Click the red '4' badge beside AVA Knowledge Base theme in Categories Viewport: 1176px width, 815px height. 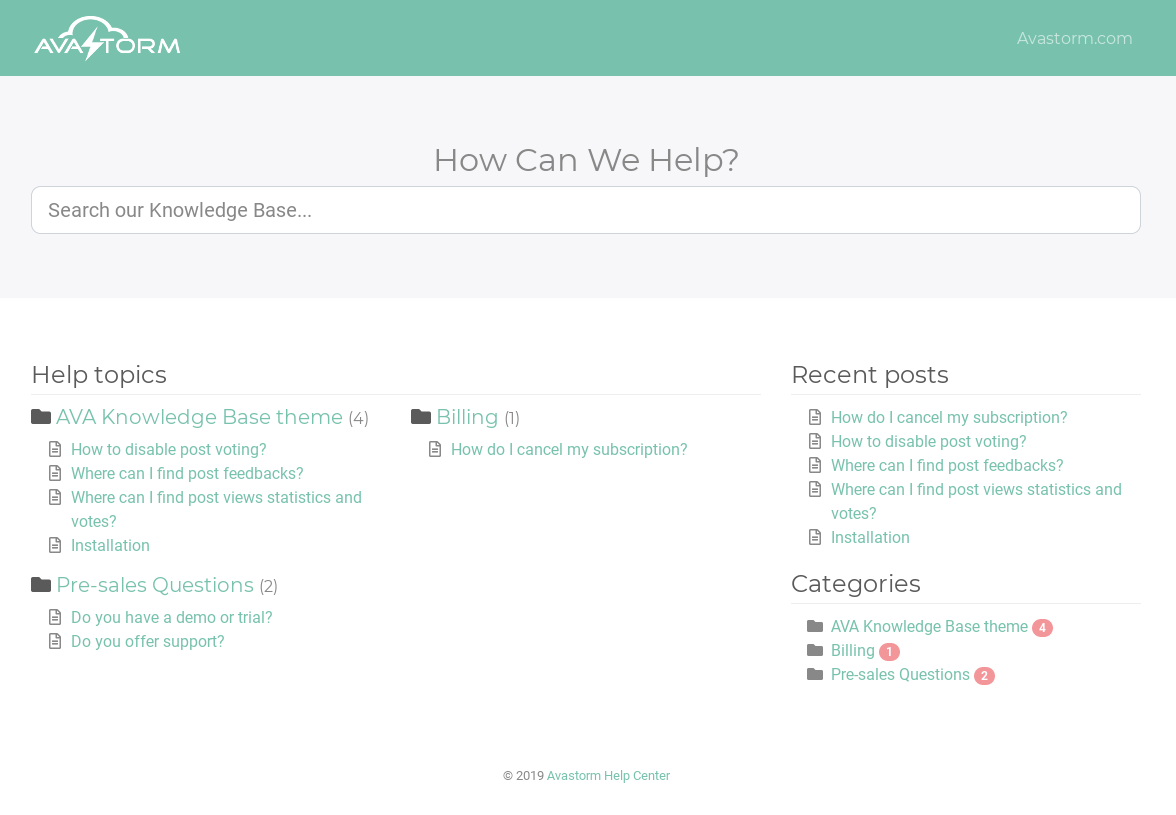tap(1042, 628)
